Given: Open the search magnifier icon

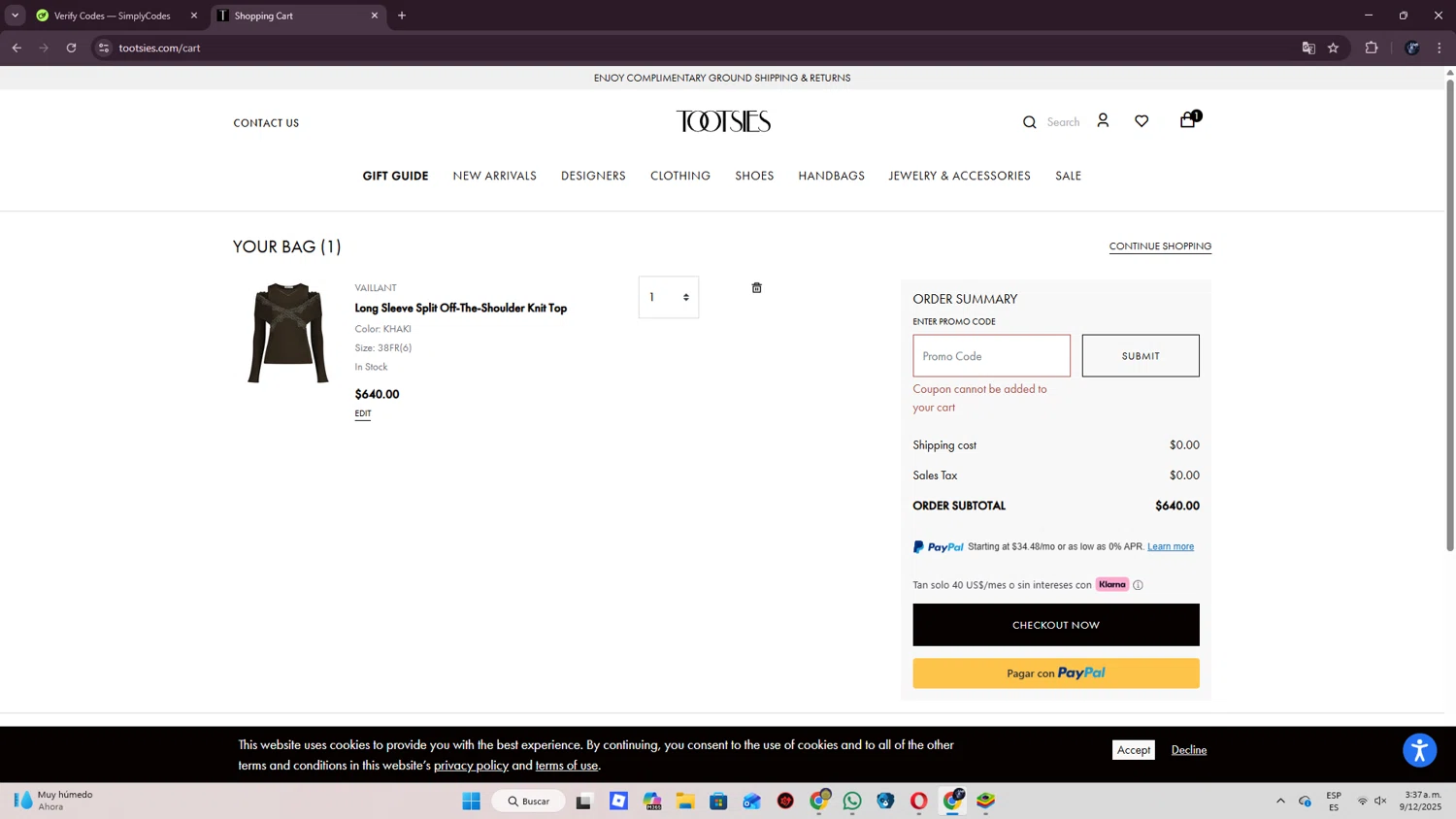Looking at the screenshot, I should (x=1030, y=122).
